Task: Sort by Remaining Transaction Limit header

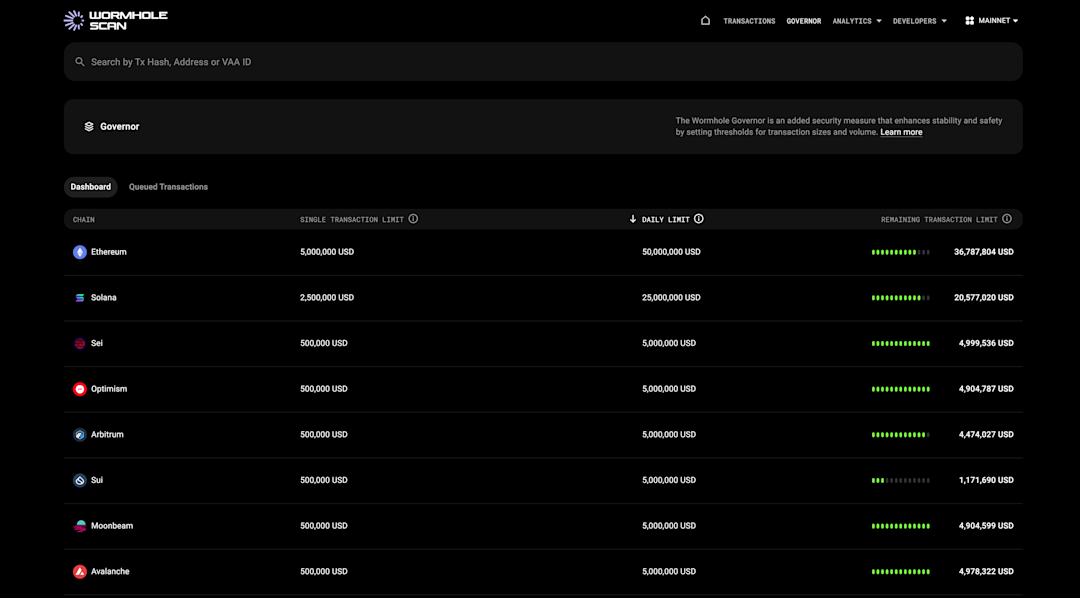Action: (939, 220)
